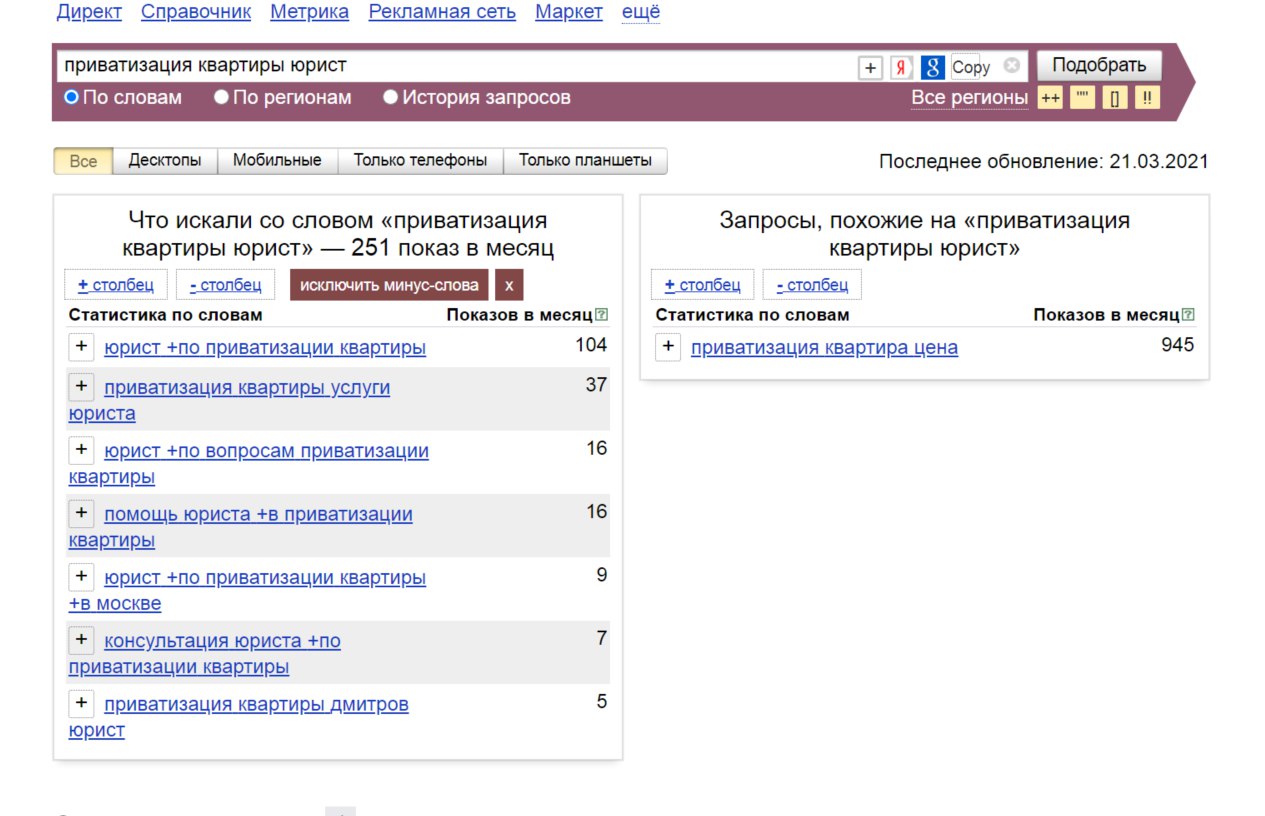
Task: Switch to the 'Все' devices tab
Action: [83, 161]
